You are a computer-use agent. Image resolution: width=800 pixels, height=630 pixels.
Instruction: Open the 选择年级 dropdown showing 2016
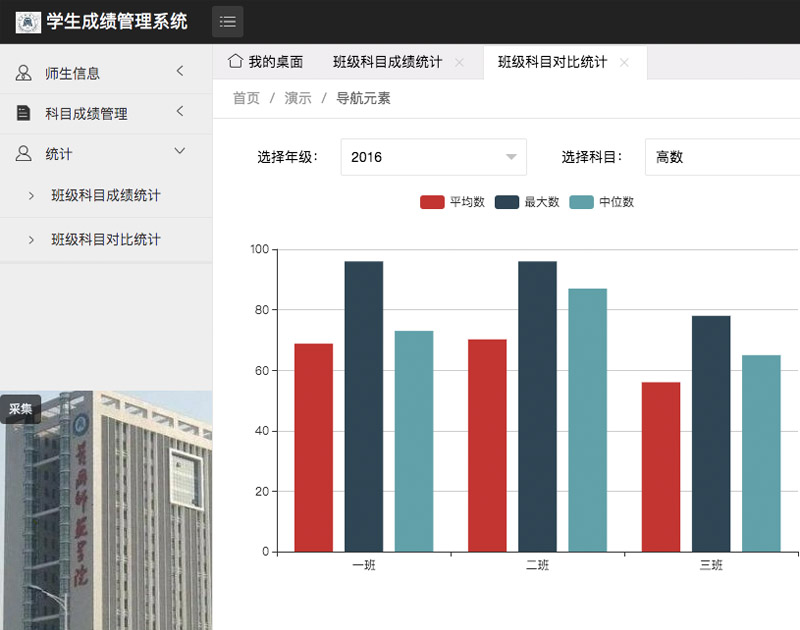[434, 157]
